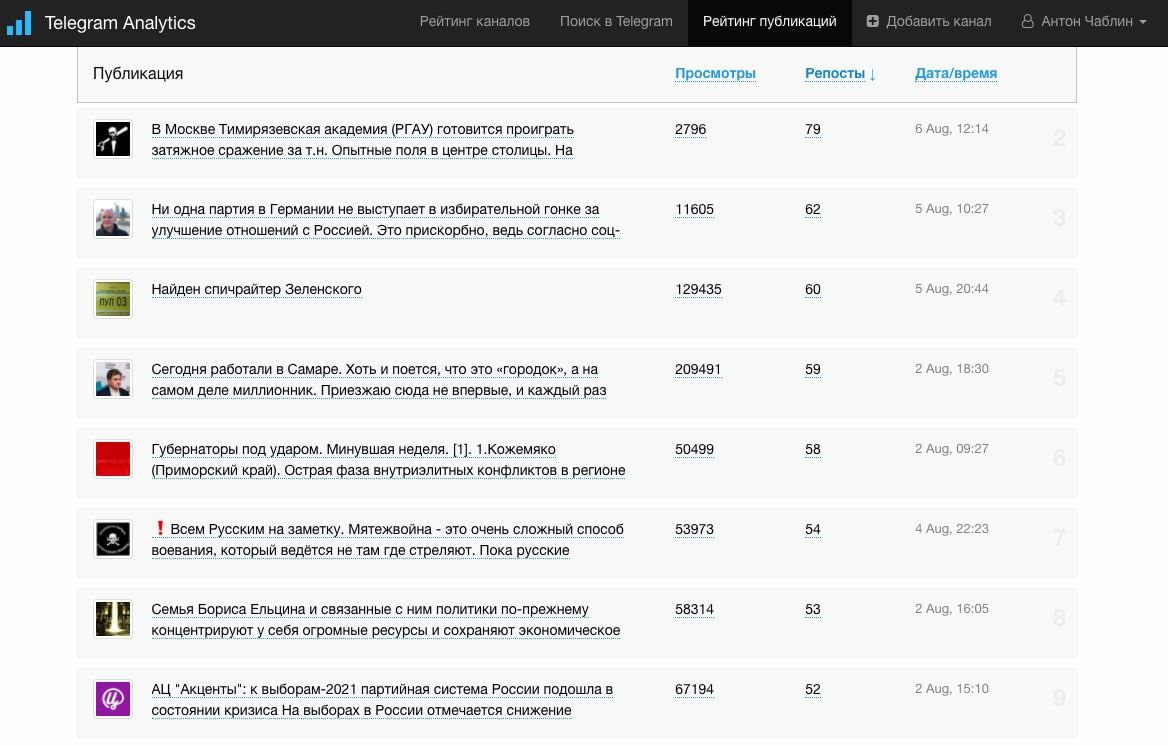
Task: Switch to Поиск в Telegram tab
Action: coord(616,22)
